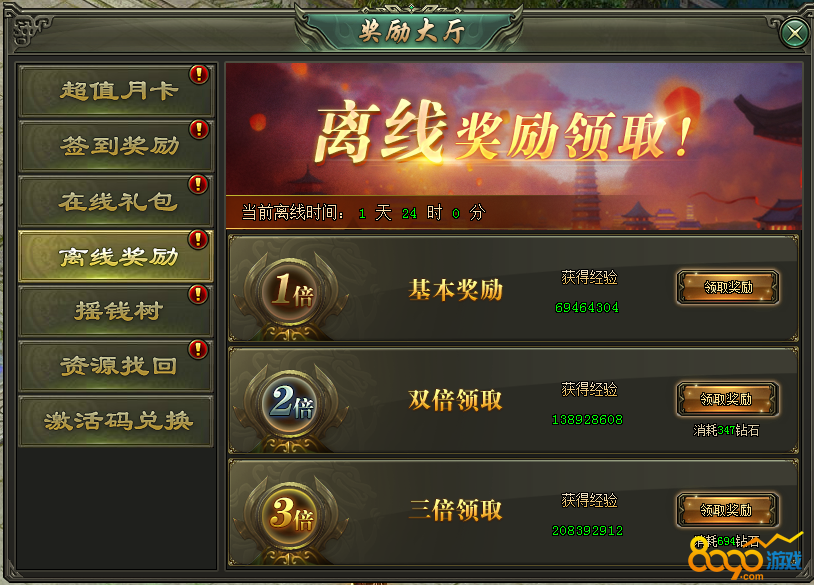Image resolution: width=814 pixels, height=585 pixels.
Task: Click red alert badge on 超值月卡
Action: (x=199, y=75)
